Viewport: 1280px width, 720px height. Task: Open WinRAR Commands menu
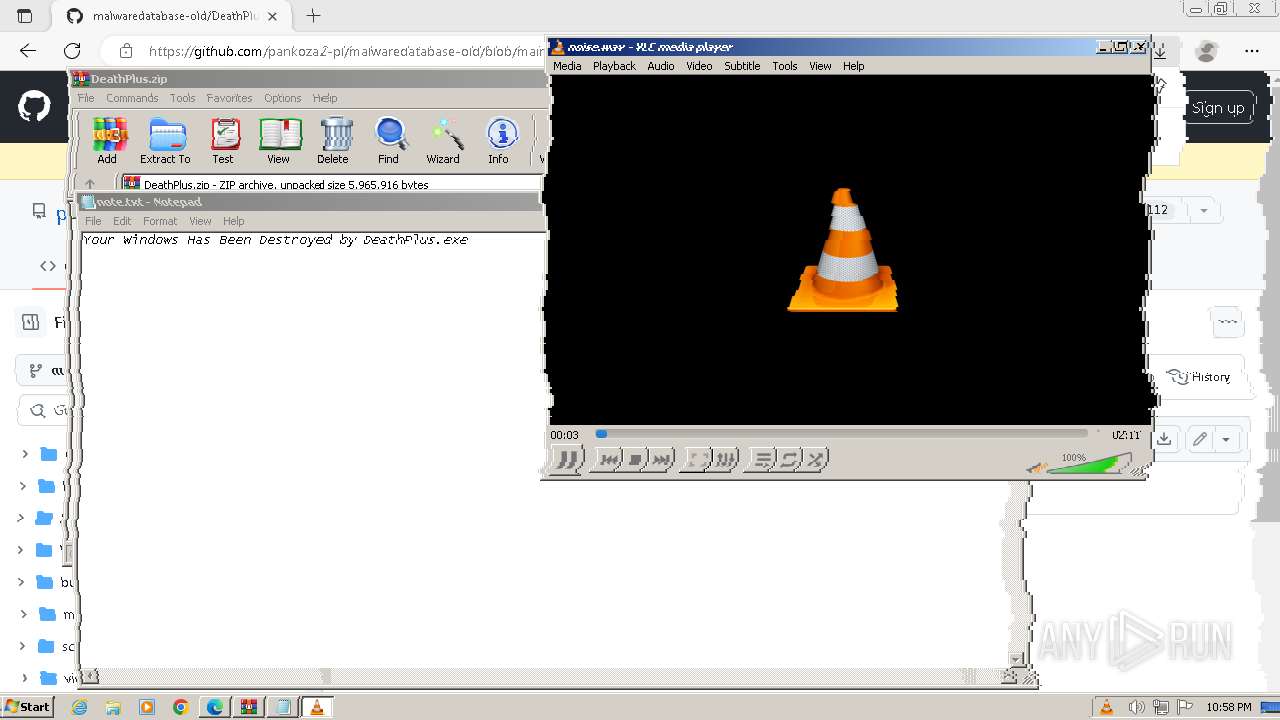tap(132, 98)
